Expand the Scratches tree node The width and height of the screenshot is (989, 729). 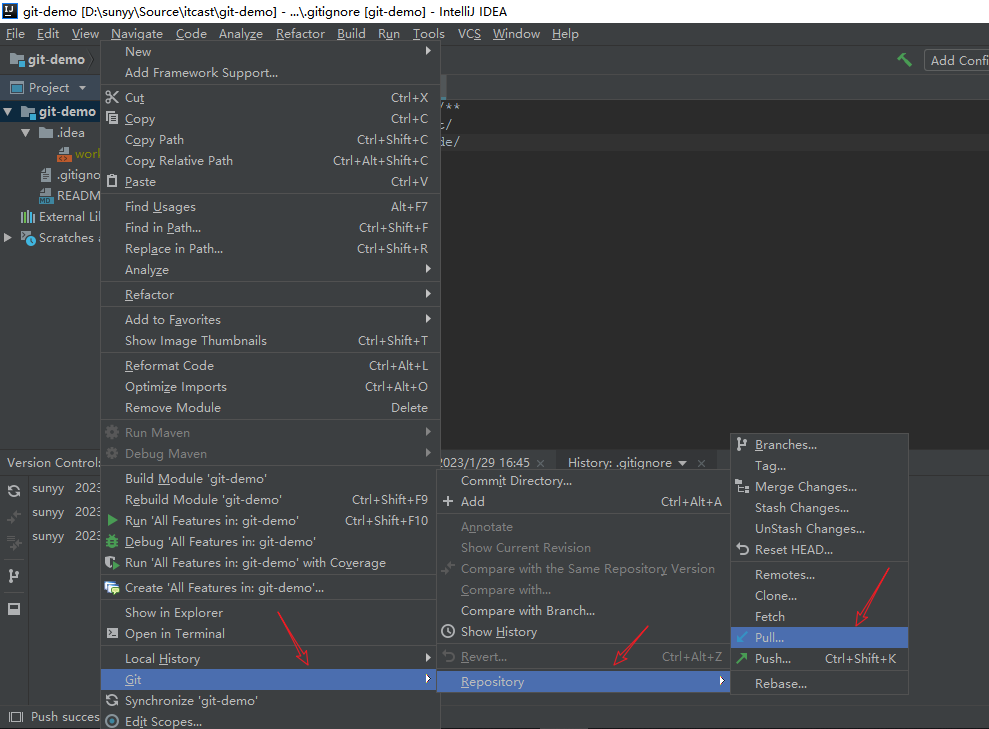pyautogui.click(x=9, y=238)
